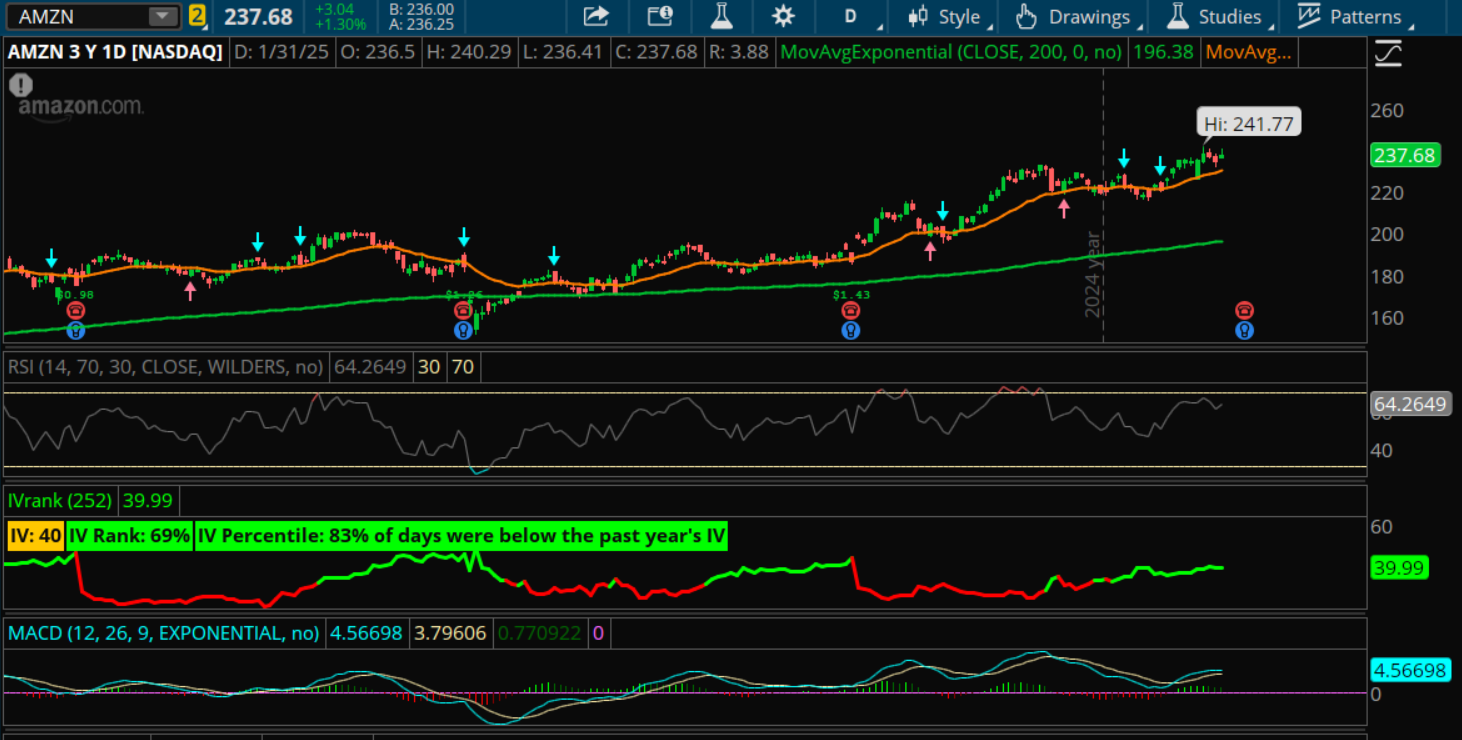The width and height of the screenshot is (1462, 740).
Task: Click the MACD signal value 3.79606
Action: point(450,632)
